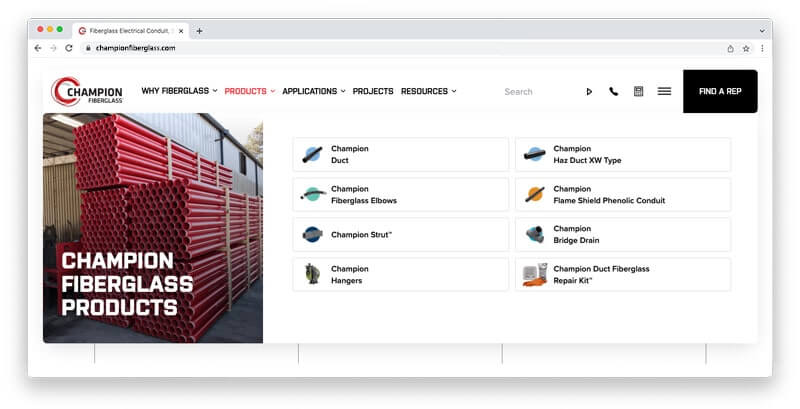Open the Why Fiberglass menu
The width and height of the screenshot is (800, 409).
(175, 91)
